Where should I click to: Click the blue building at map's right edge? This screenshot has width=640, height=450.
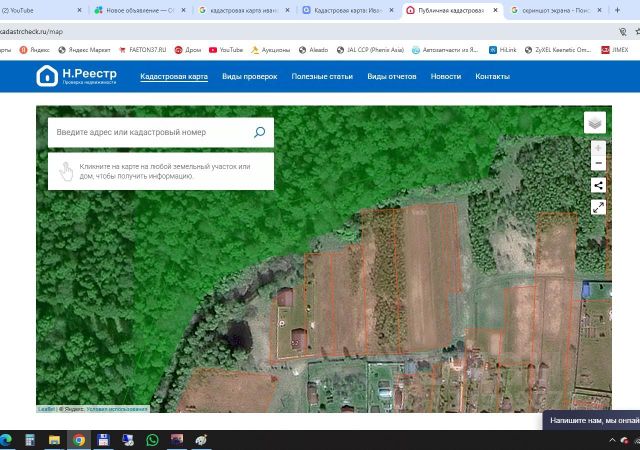click(x=586, y=290)
